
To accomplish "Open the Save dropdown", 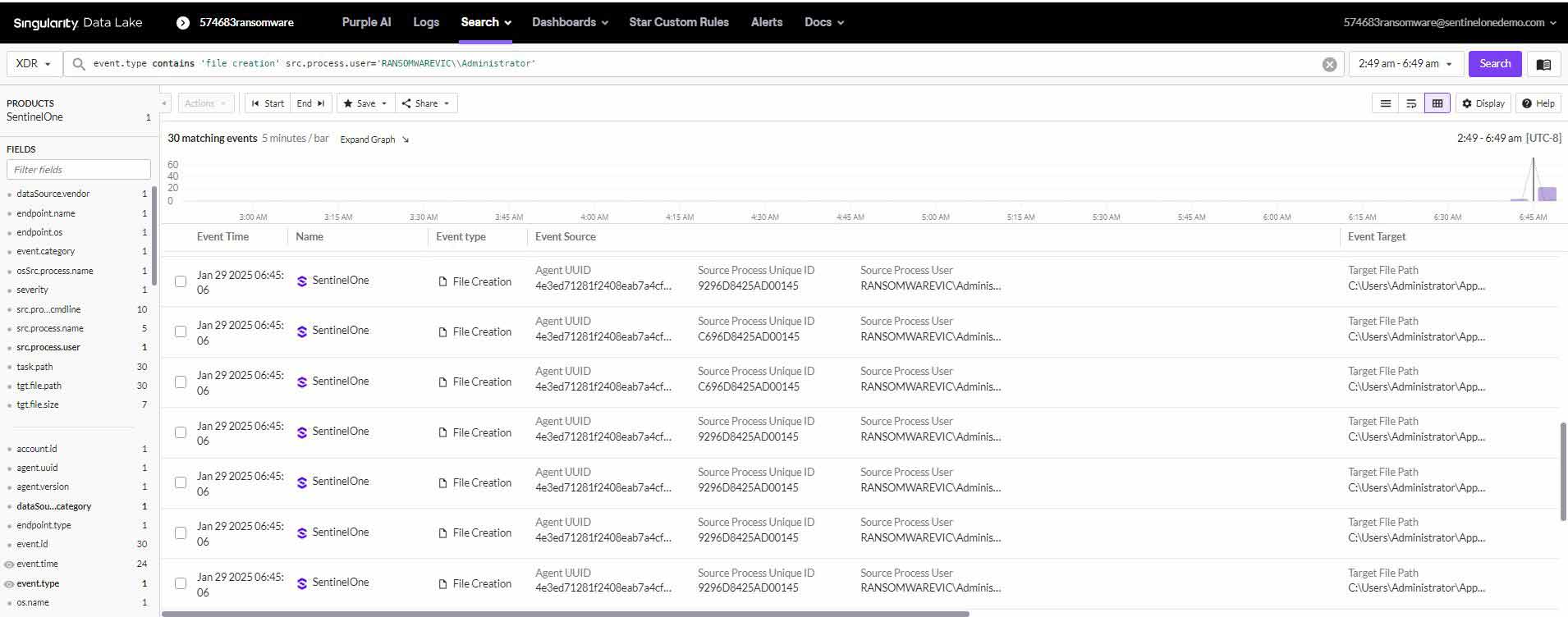I will click(365, 103).
